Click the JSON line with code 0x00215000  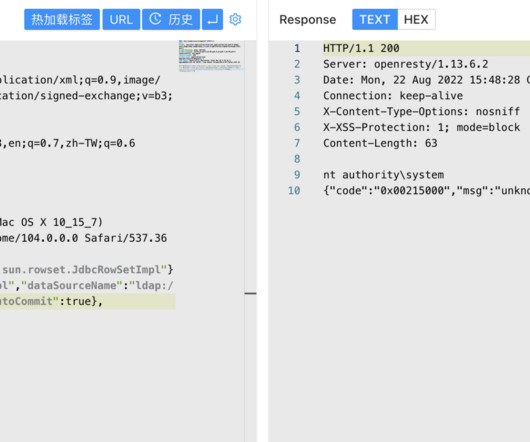426,191
